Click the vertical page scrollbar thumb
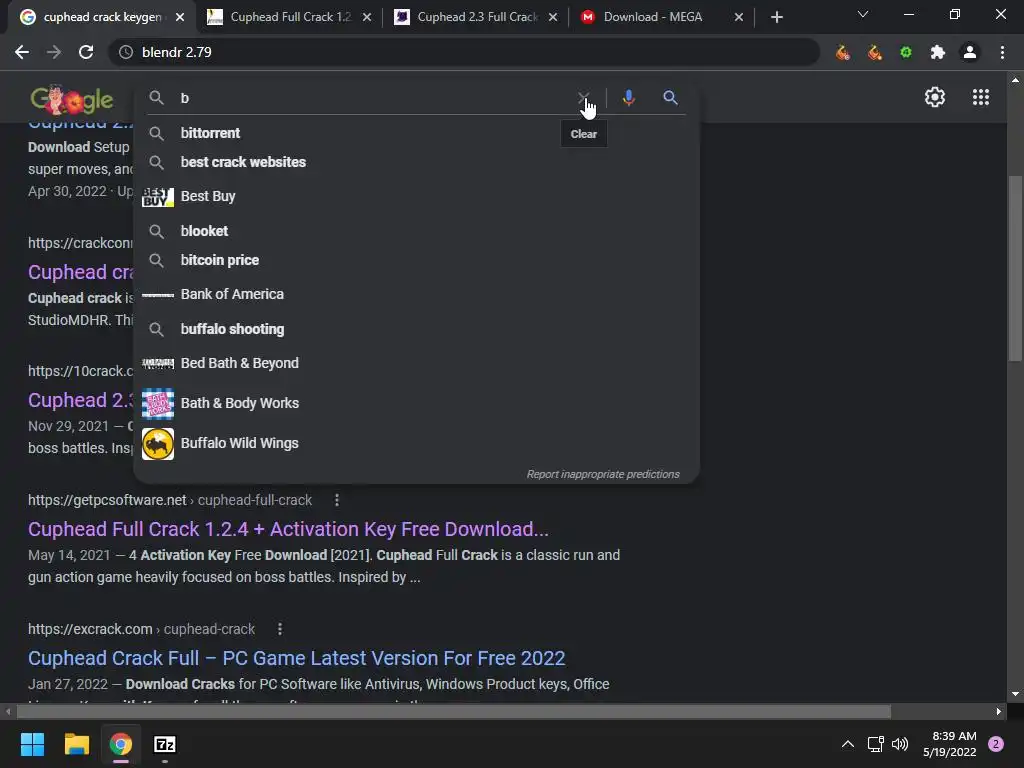 (1015, 268)
